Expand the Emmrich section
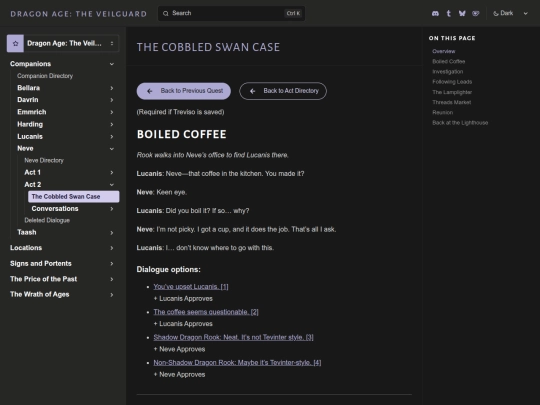This screenshot has width=540, height=405. coord(65,112)
